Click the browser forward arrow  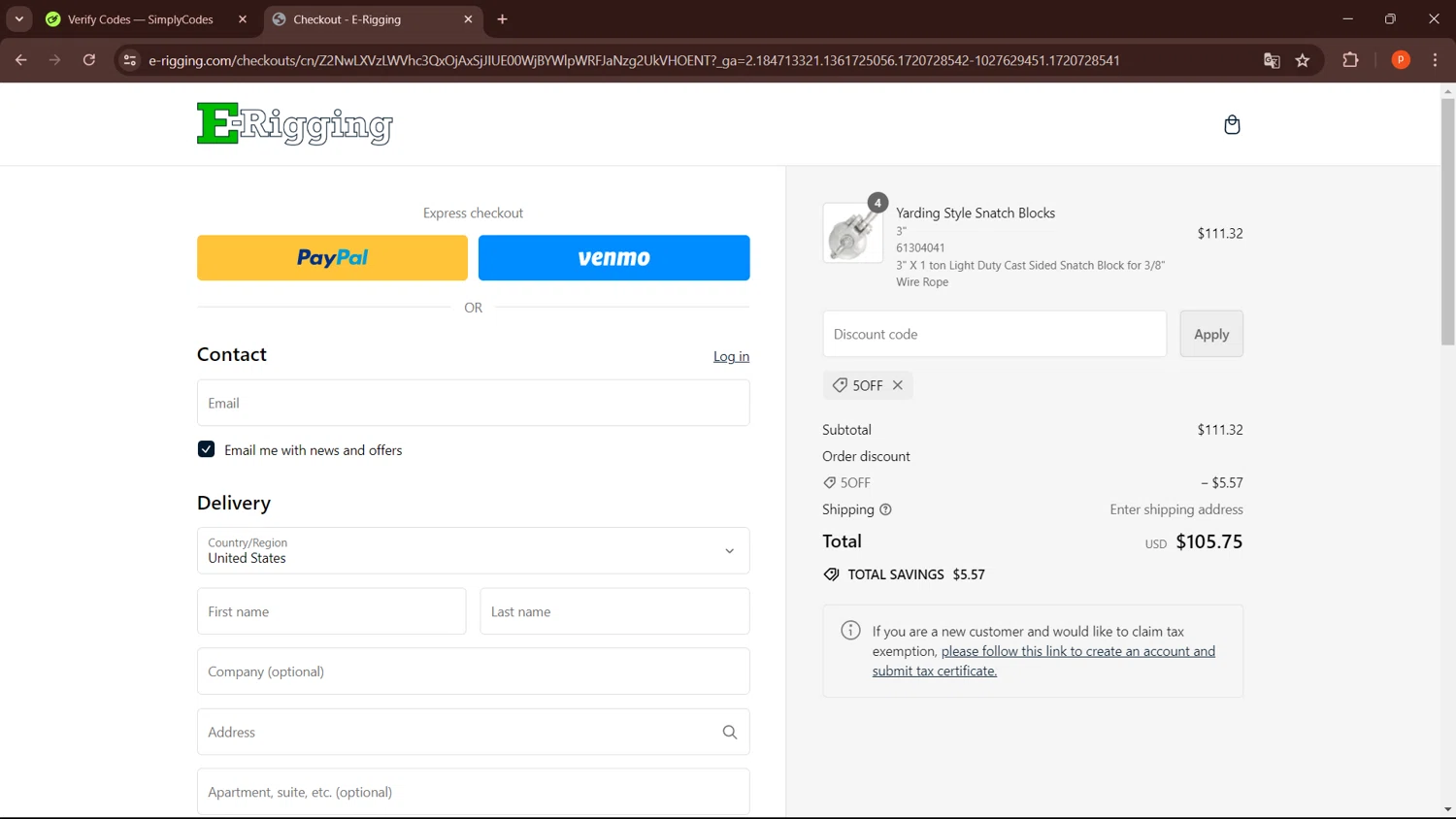pyautogui.click(x=54, y=60)
